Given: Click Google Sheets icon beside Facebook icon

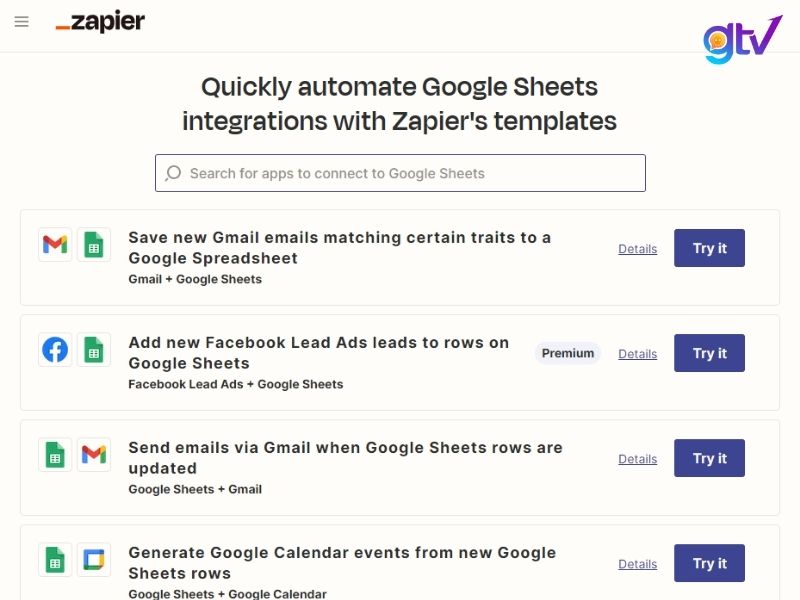Looking at the screenshot, I should 94,350.
